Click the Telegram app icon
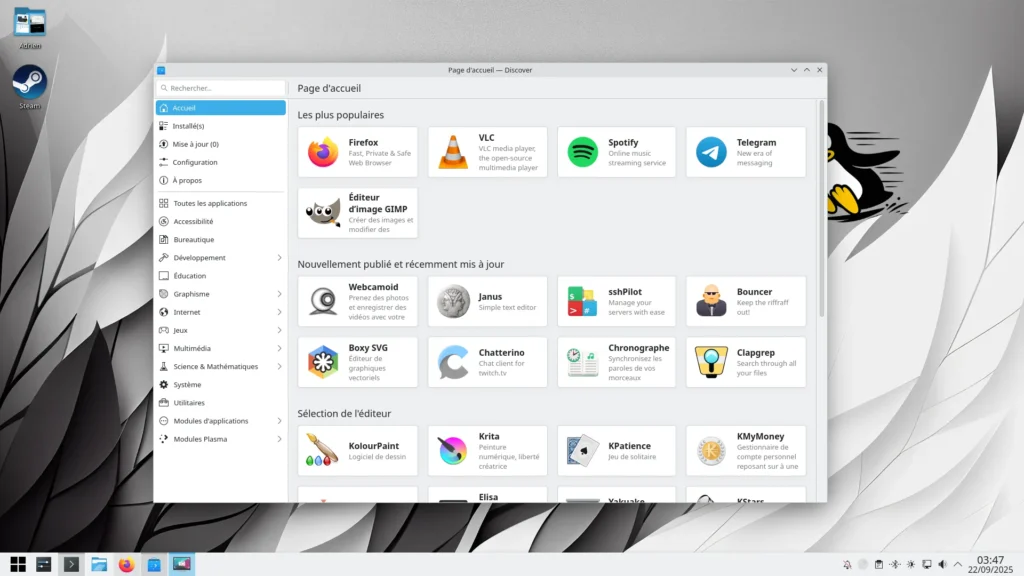 click(711, 152)
